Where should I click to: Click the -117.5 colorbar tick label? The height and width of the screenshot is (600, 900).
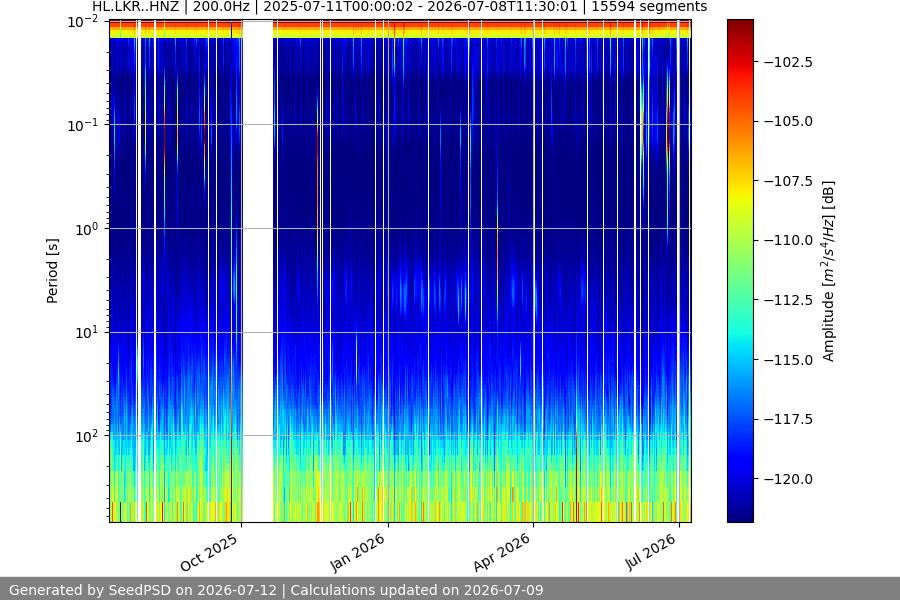(x=789, y=420)
